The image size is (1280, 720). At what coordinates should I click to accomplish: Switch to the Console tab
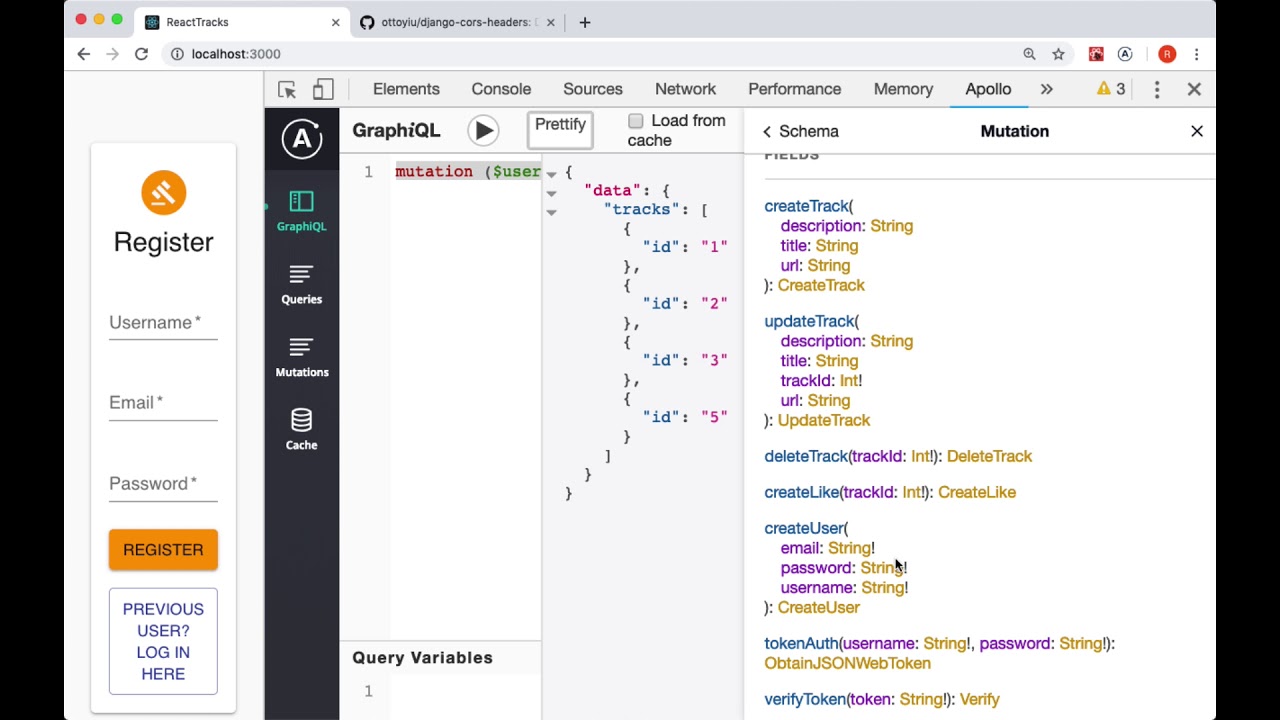501,89
